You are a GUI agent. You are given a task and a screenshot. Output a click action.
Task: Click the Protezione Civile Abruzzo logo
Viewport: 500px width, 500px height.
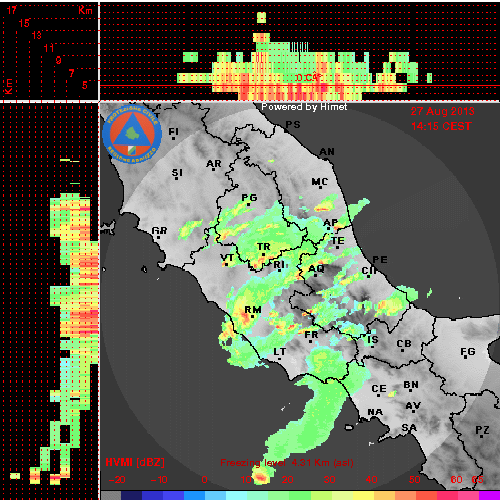point(132,134)
